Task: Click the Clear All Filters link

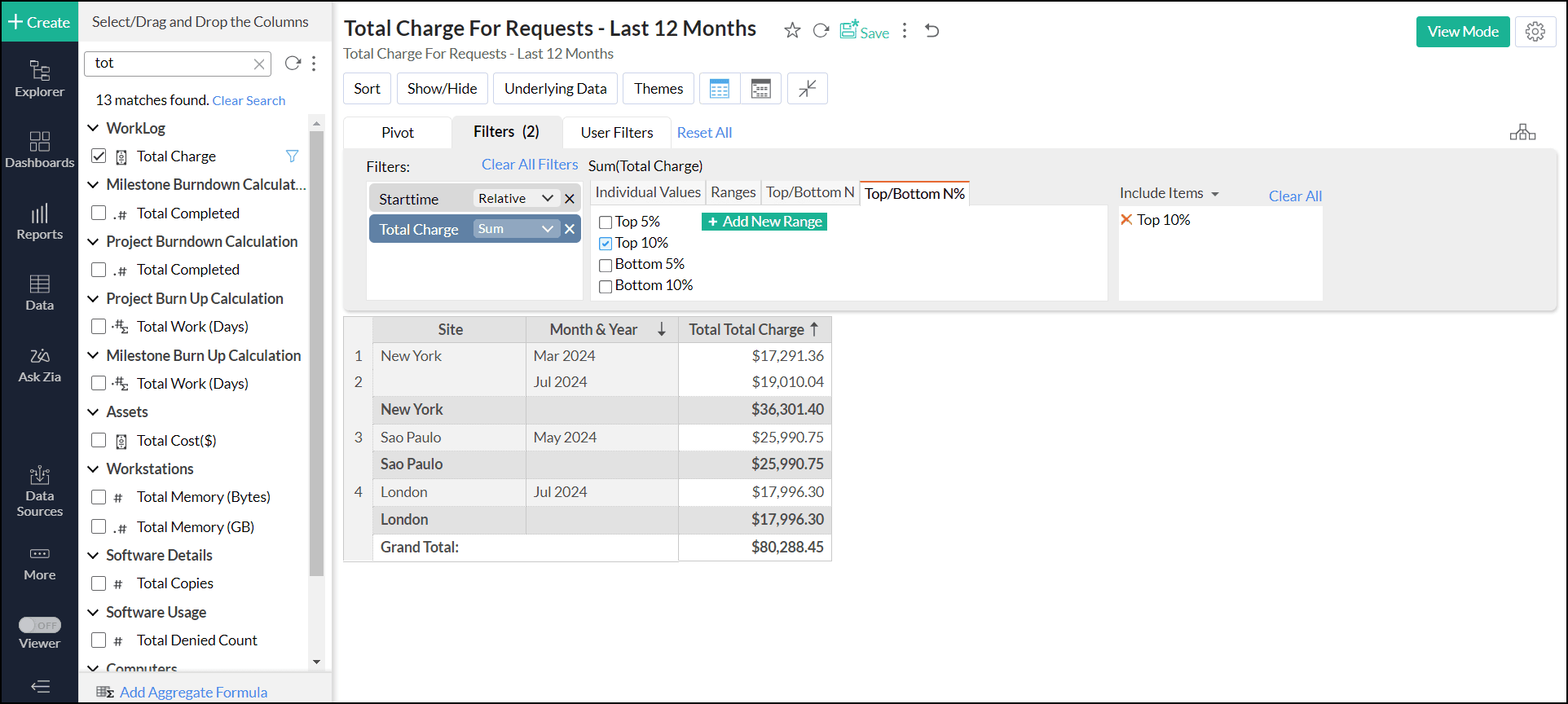Action: (530, 165)
